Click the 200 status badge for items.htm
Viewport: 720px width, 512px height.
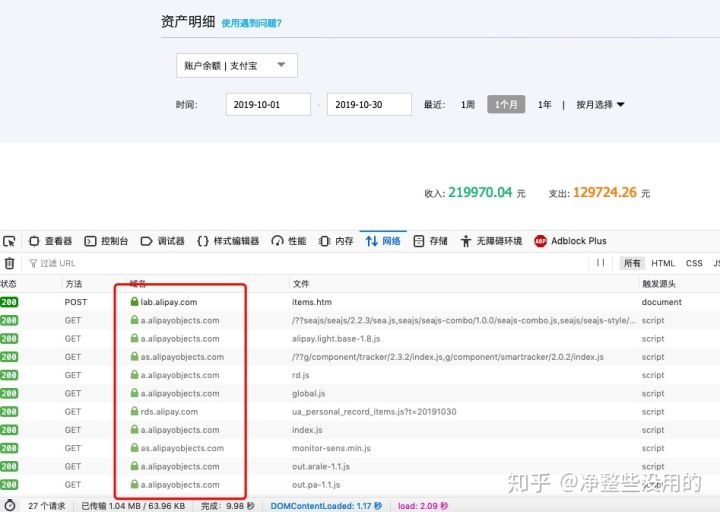(9, 302)
